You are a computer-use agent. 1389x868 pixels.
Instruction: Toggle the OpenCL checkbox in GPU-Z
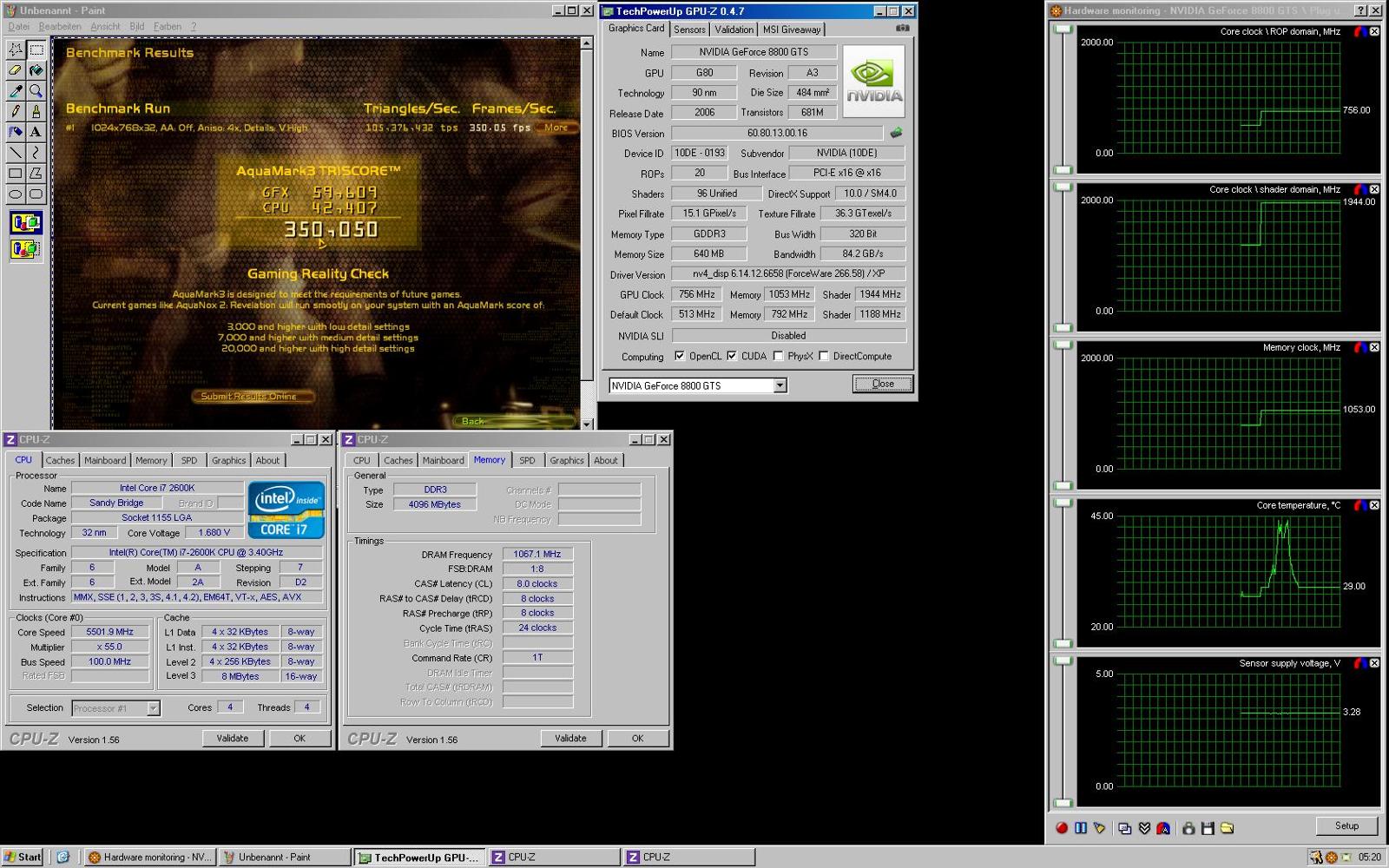coord(680,356)
